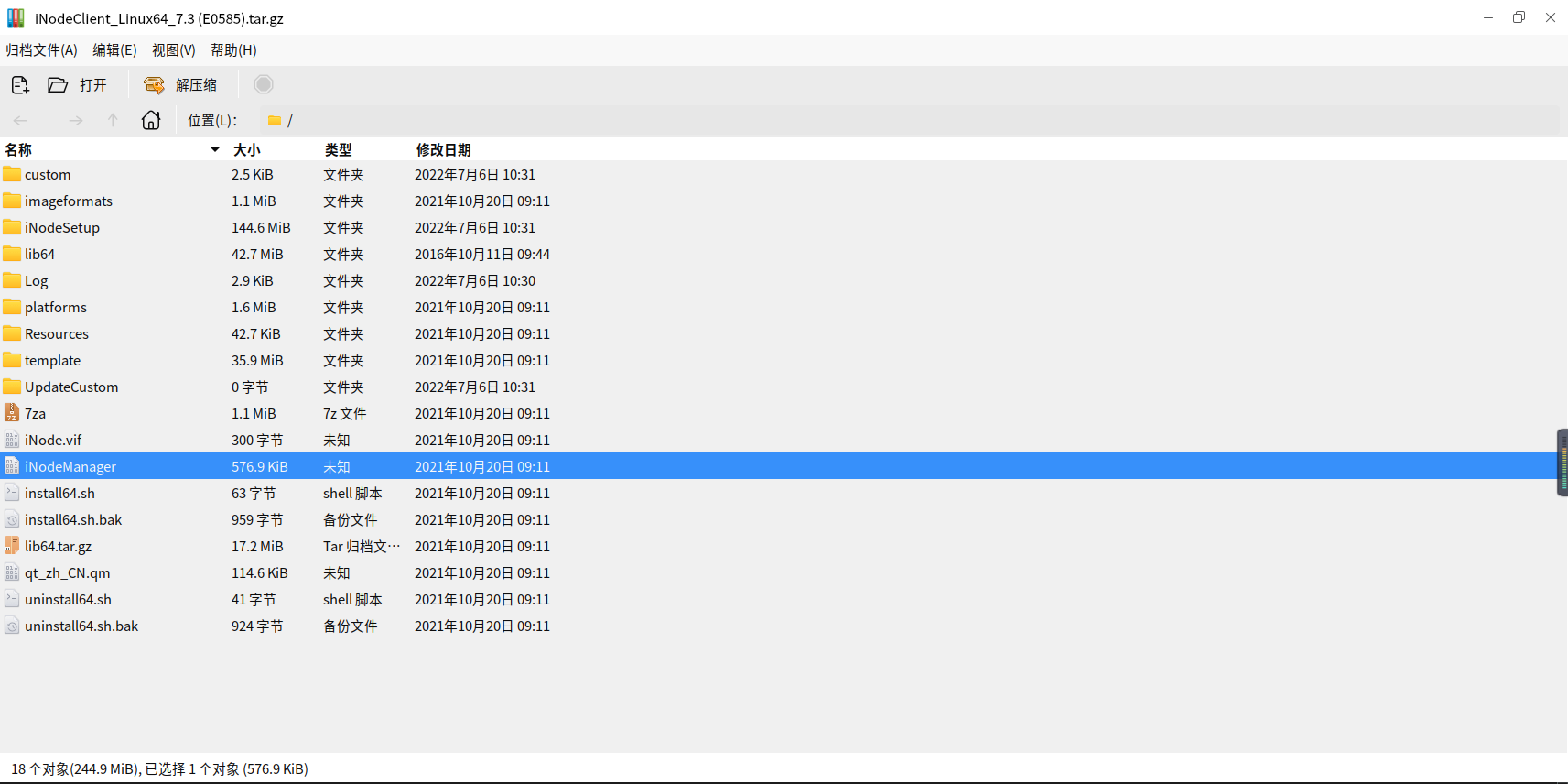Click the uninstall64.sh script icon

point(12,599)
